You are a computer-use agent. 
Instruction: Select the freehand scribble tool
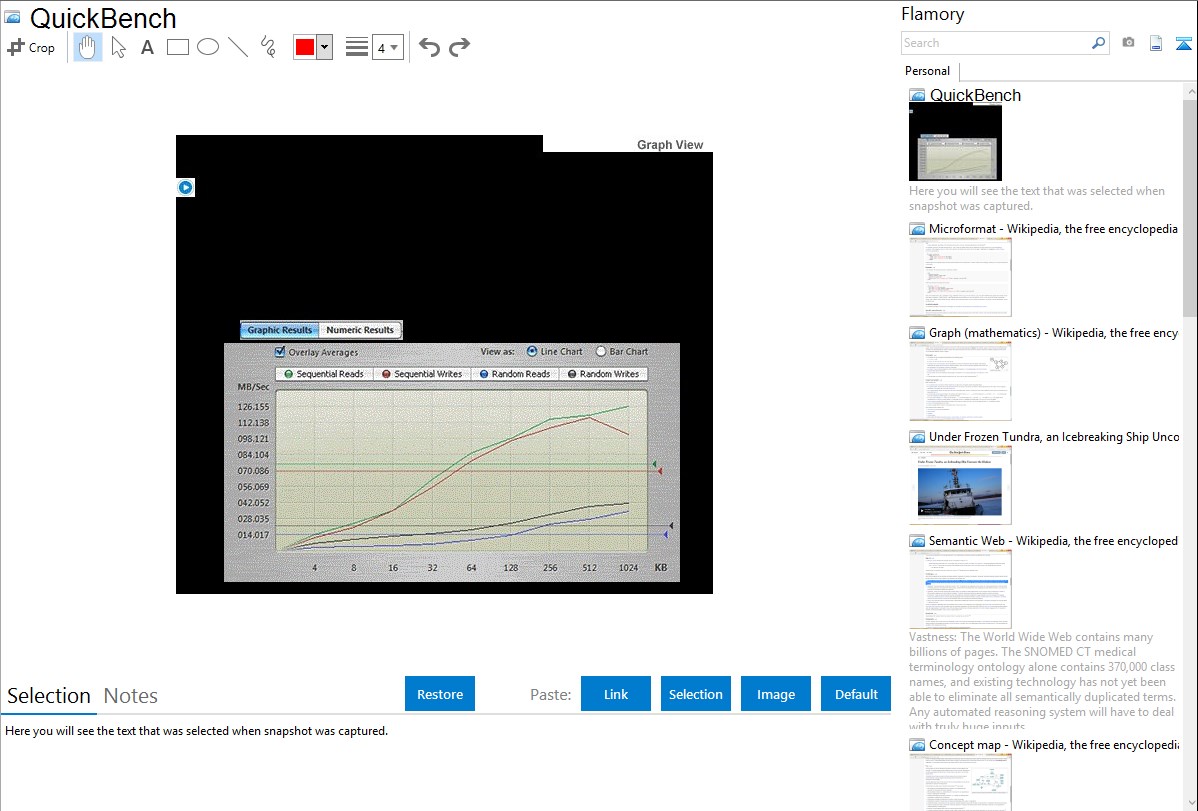click(x=268, y=47)
